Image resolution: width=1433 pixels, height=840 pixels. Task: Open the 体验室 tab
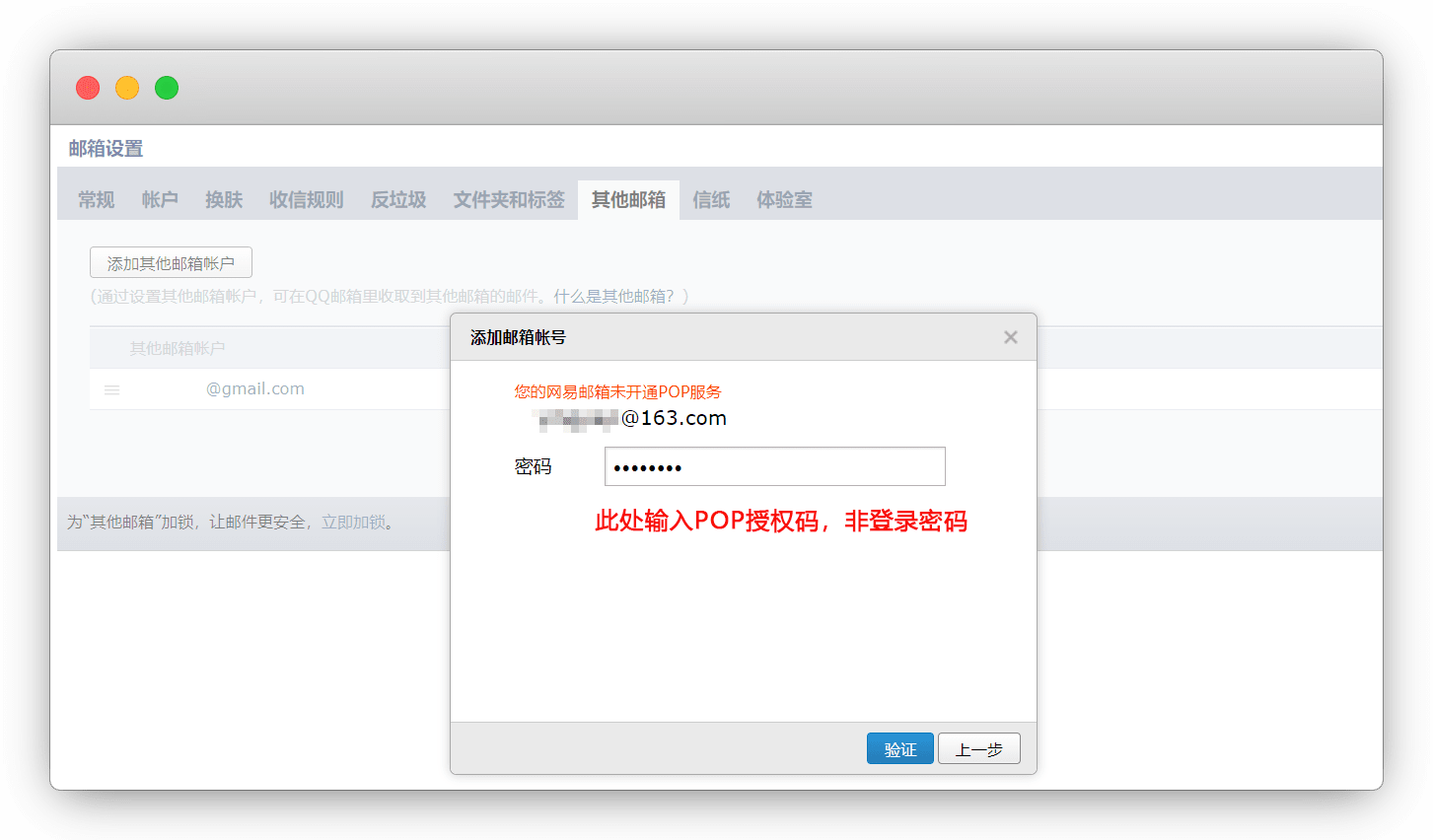pos(784,200)
